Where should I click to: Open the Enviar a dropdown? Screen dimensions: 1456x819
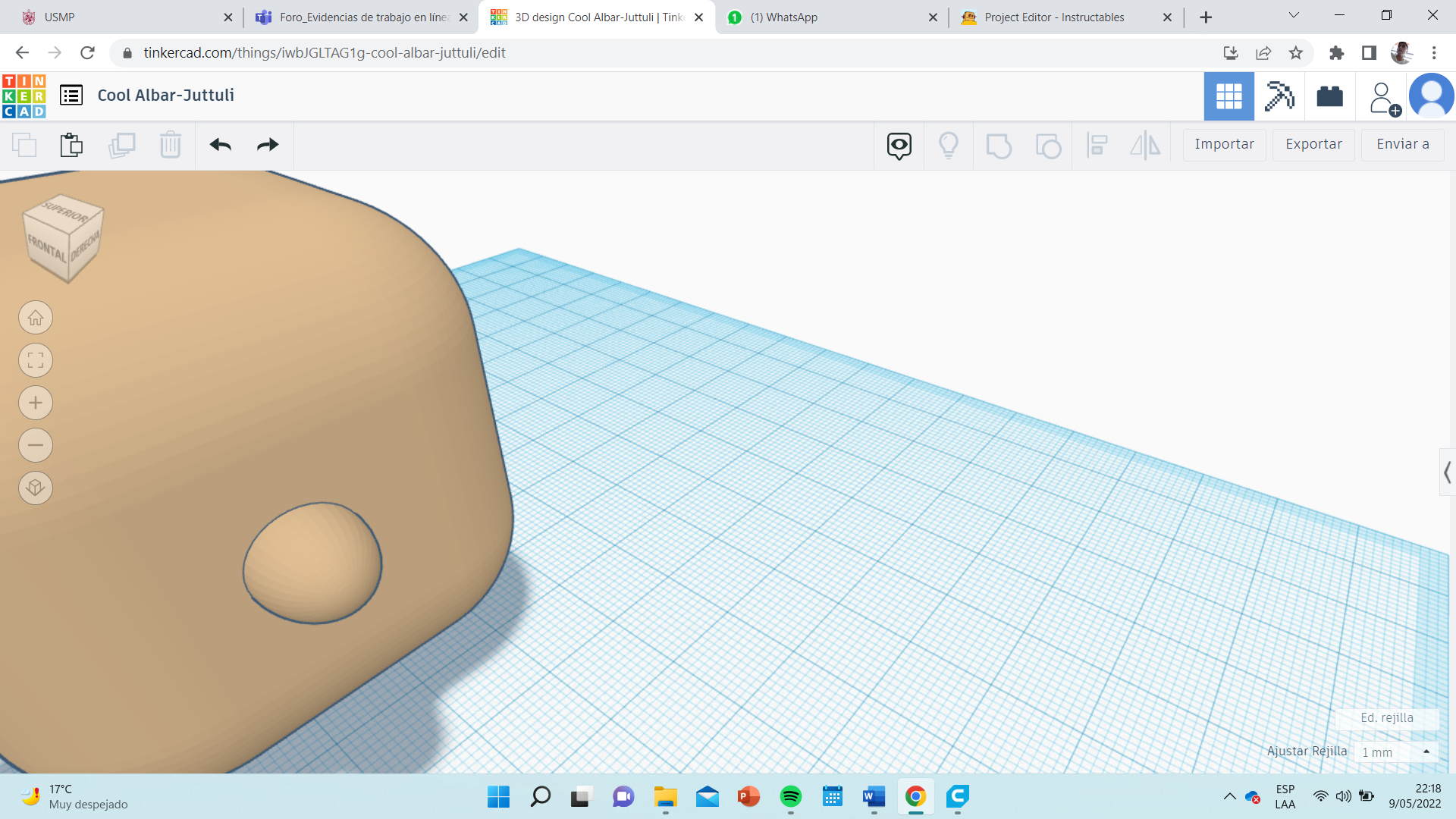(x=1402, y=144)
